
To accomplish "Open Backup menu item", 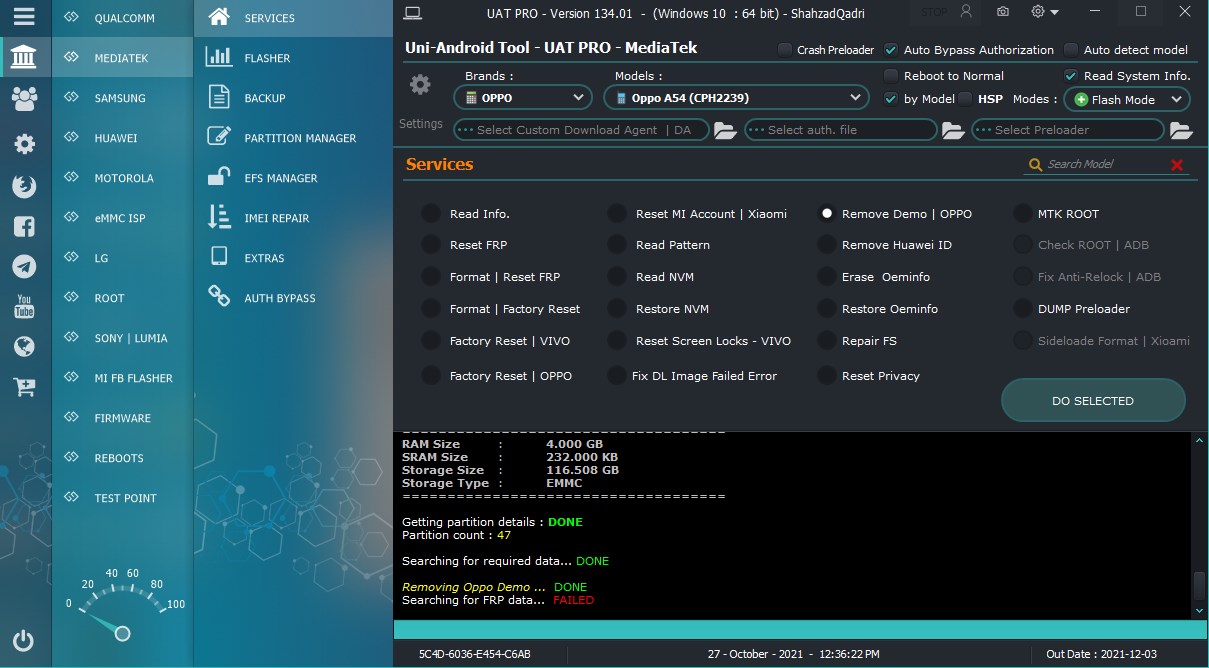I will (x=293, y=98).
